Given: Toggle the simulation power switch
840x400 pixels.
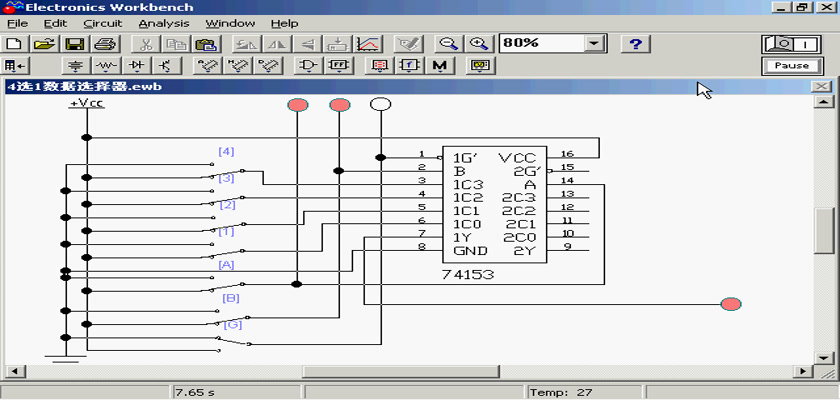Looking at the screenshot, I should pos(791,44).
